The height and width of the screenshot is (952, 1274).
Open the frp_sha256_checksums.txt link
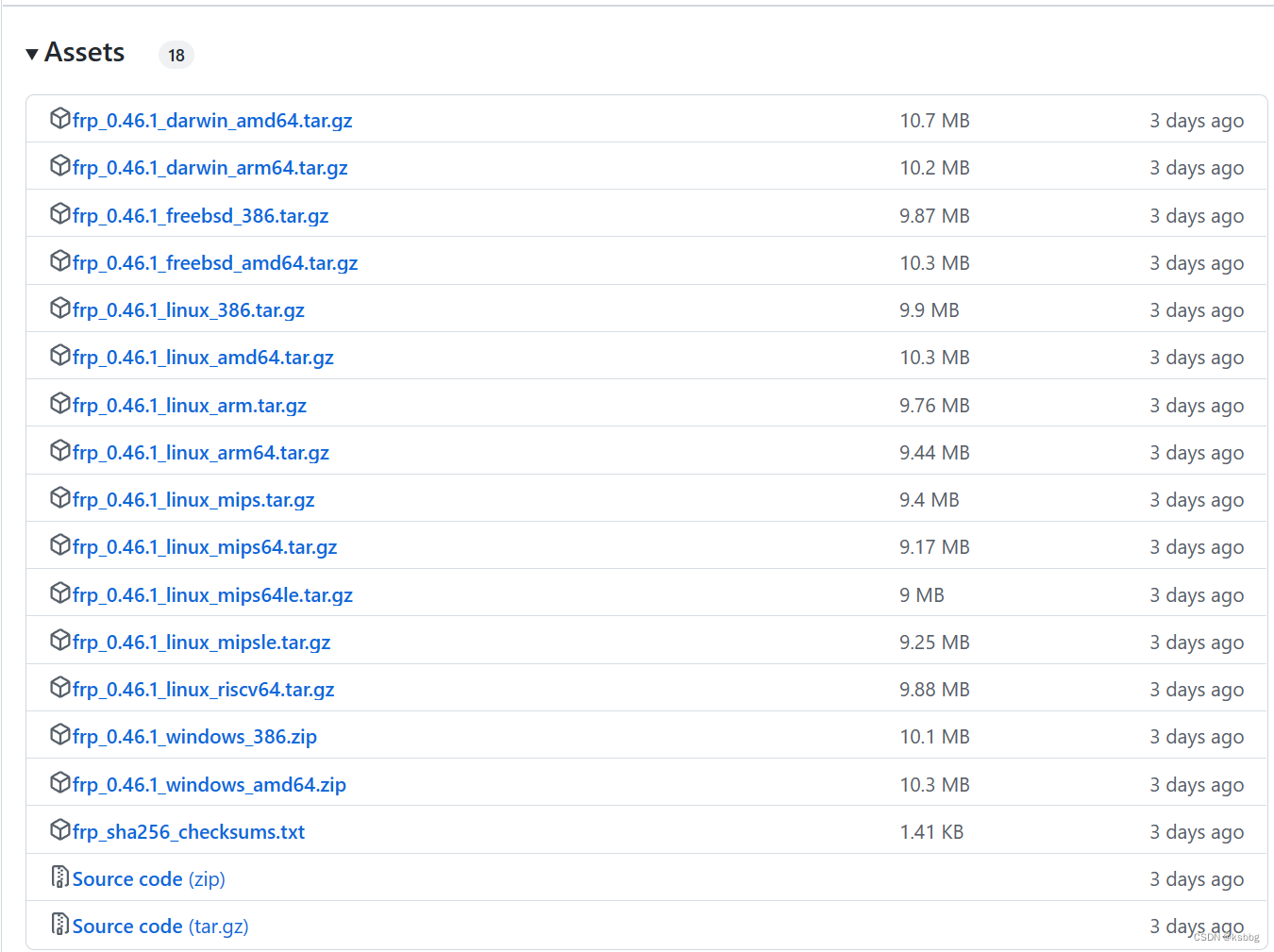coord(189,832)
